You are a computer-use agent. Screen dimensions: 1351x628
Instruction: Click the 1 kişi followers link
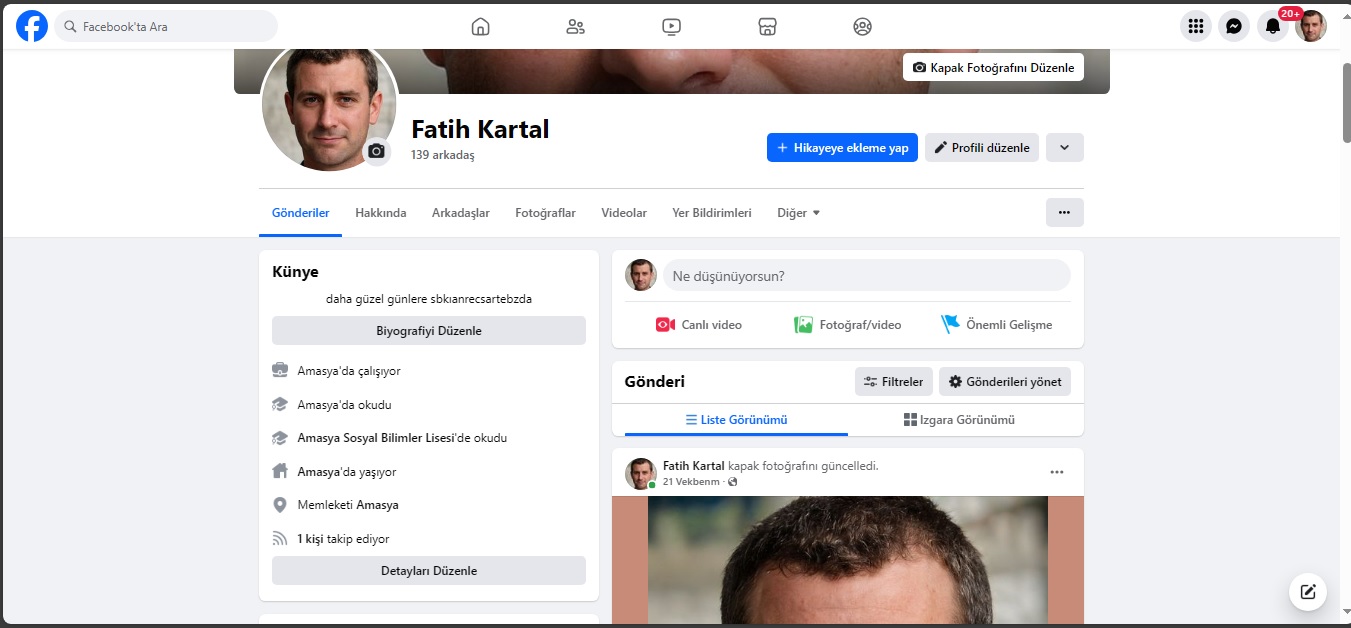(x=310, y=539)
